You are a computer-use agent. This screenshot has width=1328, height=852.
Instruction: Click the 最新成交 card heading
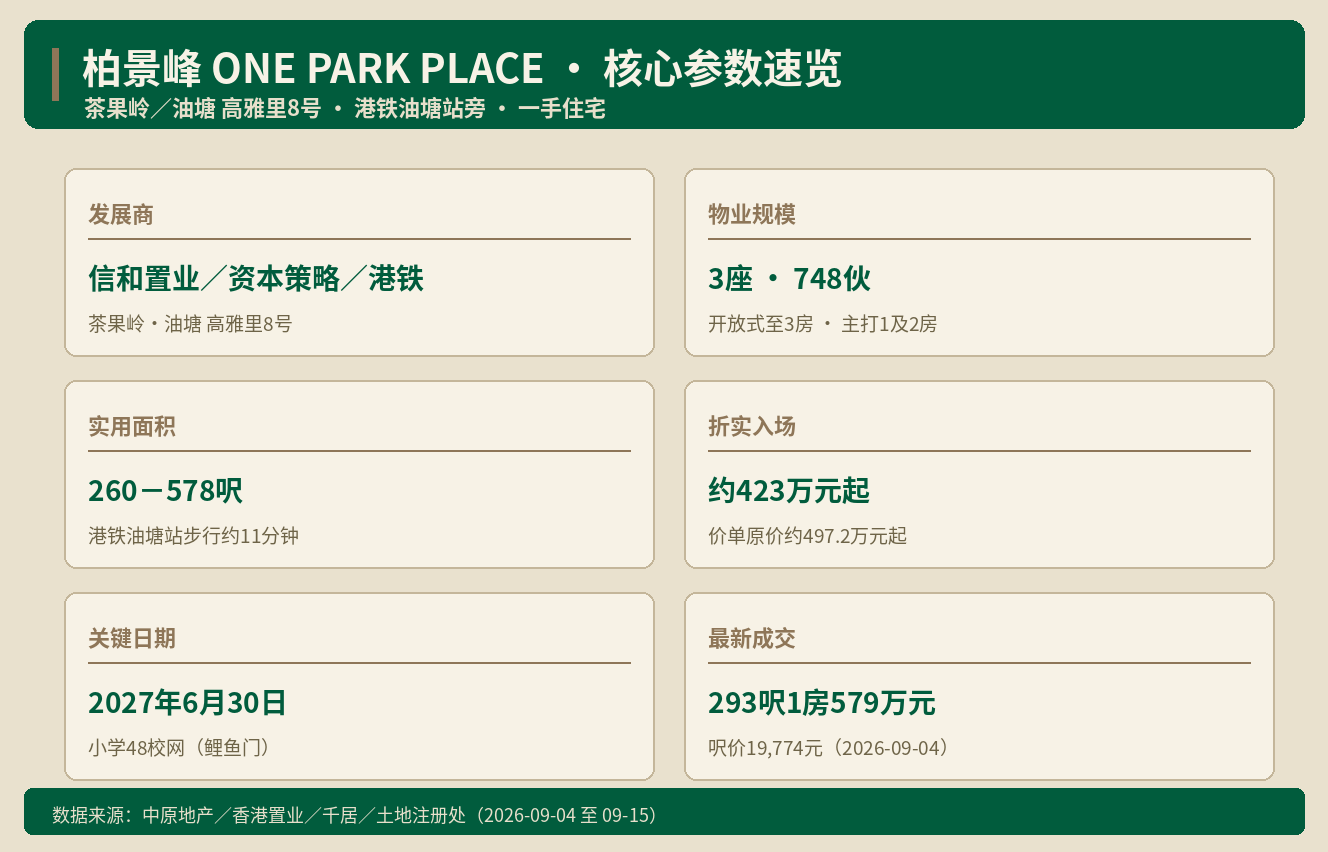click(x=752, y=638)
